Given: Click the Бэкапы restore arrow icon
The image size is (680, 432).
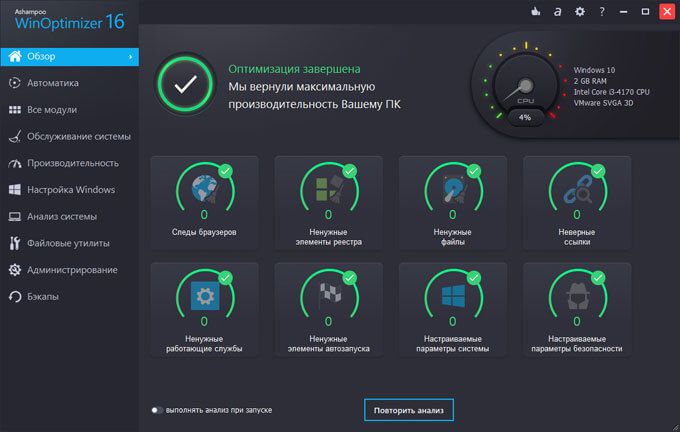Looking at the screenshot, I should [x=15, y=297].
